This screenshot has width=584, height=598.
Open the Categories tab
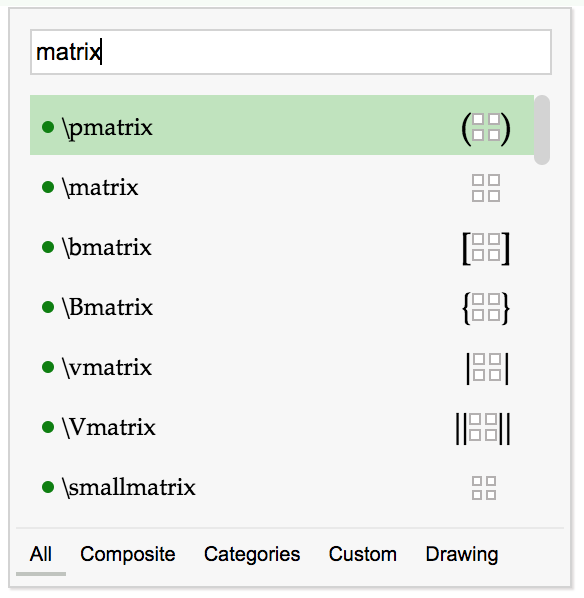(252, 554)
